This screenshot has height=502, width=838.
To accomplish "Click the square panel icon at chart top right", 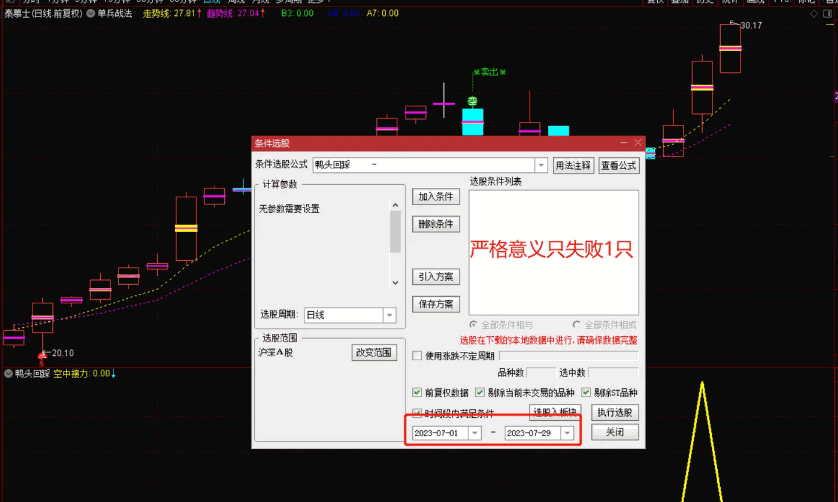I will pyautogui.click(x=828, y=14).
